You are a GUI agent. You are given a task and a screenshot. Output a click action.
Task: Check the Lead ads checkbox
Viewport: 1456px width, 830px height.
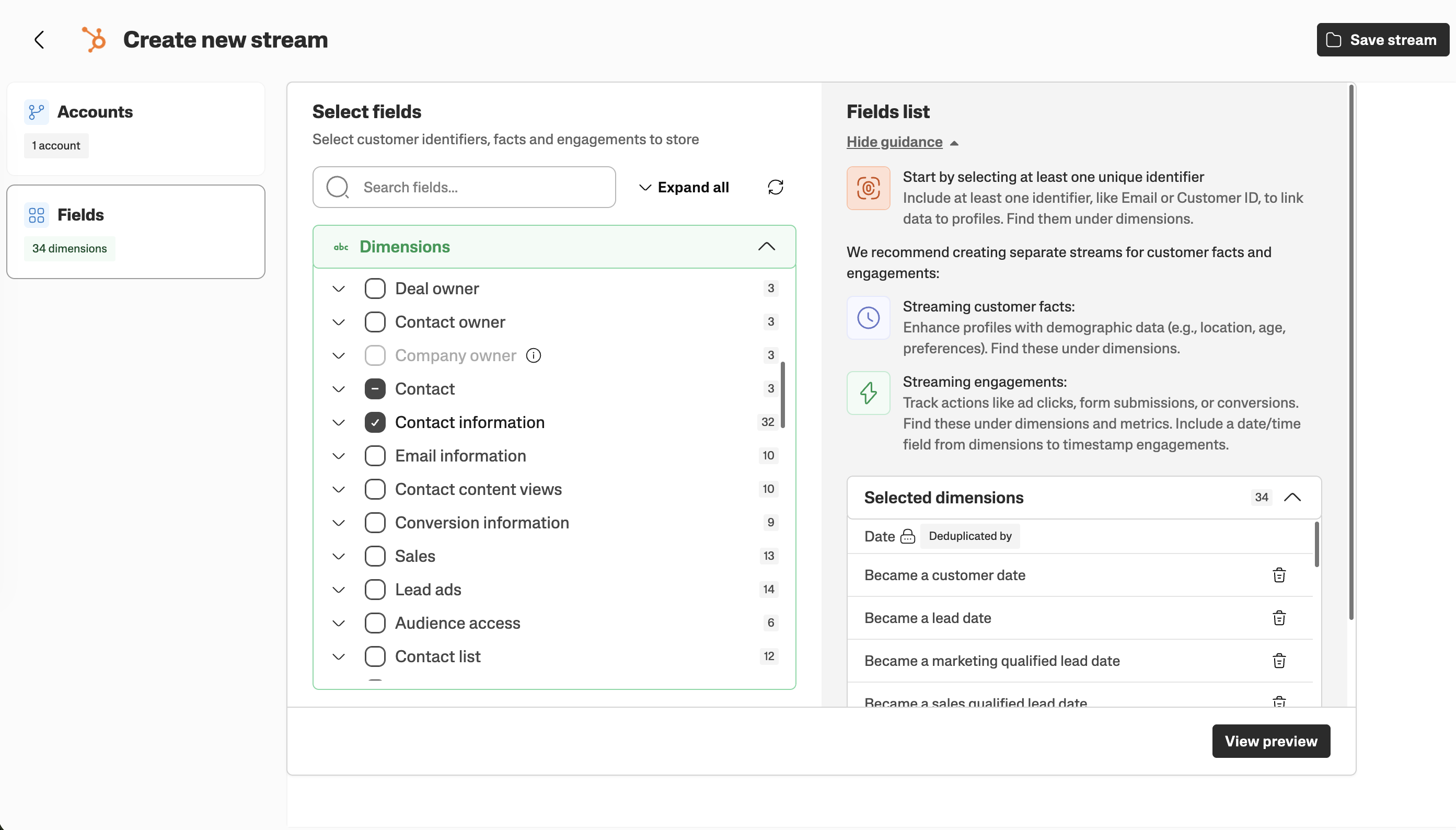coord(375,590)
